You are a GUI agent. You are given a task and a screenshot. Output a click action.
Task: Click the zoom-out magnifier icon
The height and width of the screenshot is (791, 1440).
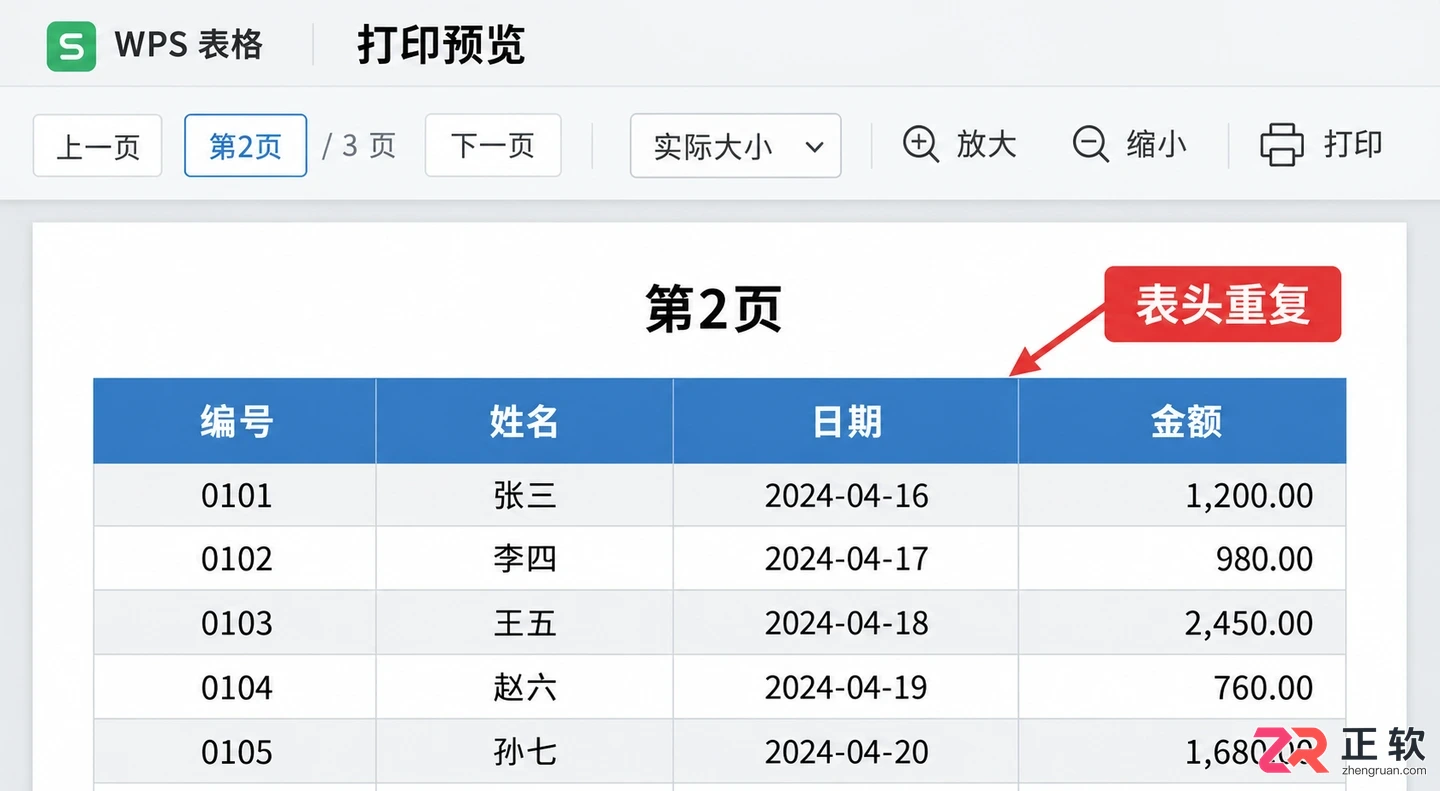(1091, 145)
